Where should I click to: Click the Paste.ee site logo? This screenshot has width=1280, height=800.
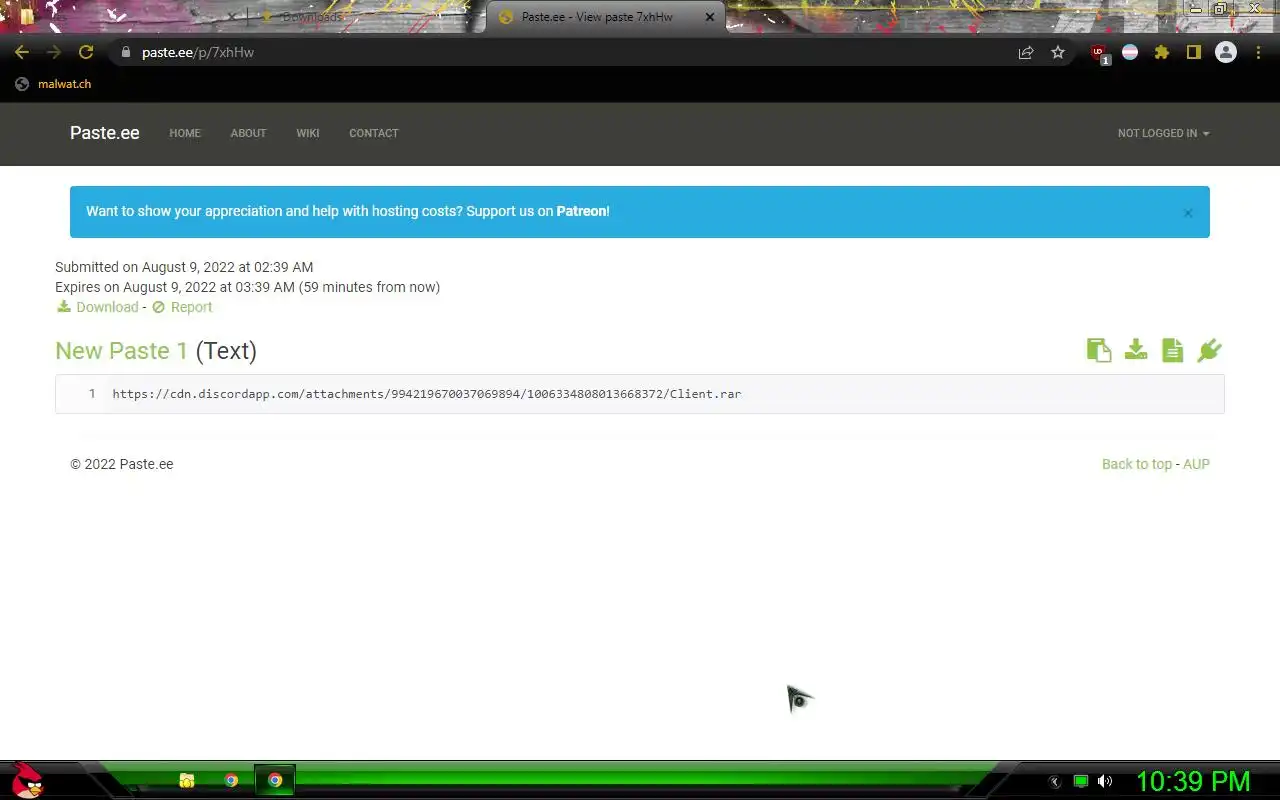coord(105,133)
